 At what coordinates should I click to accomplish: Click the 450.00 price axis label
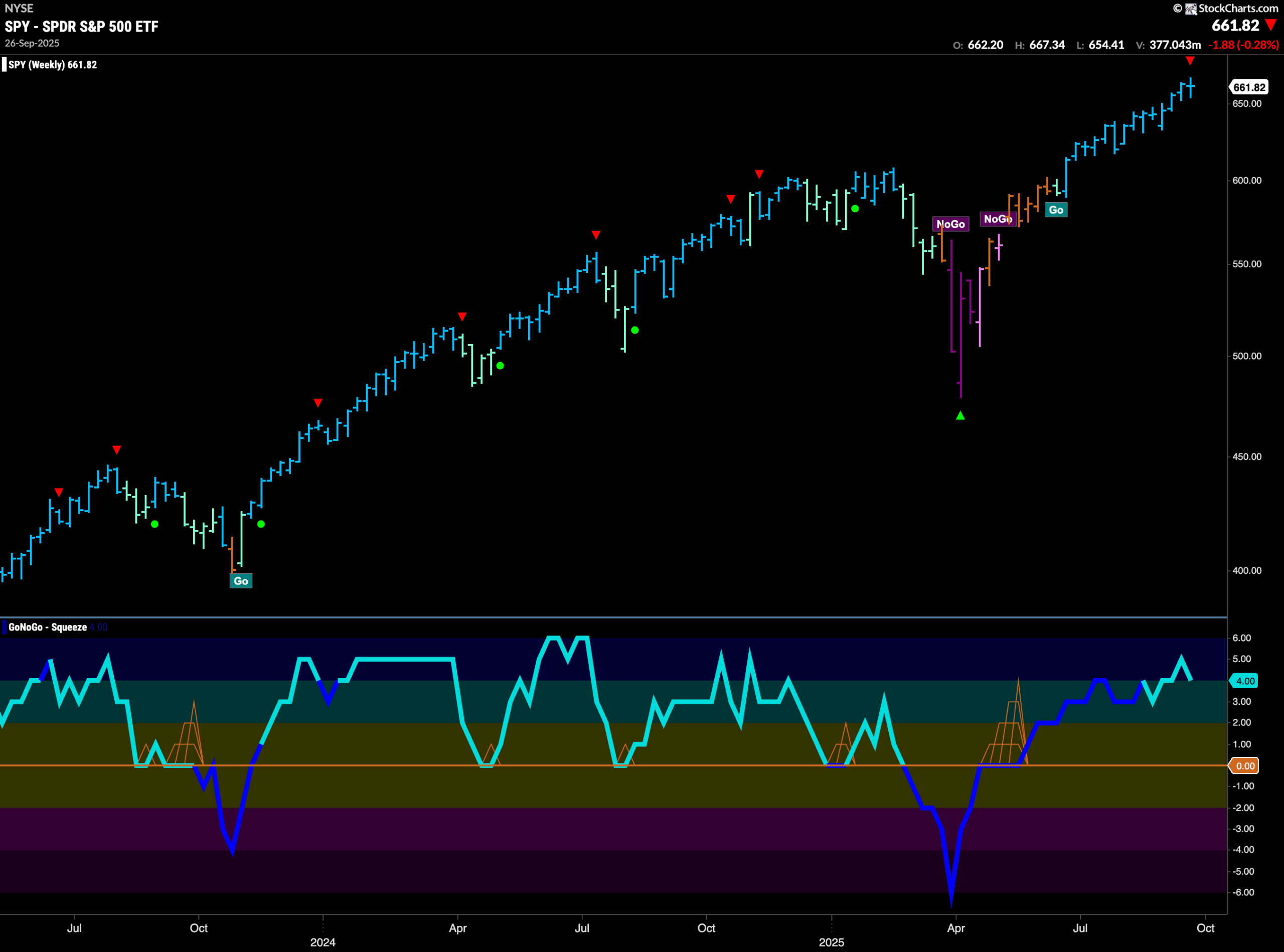[x=1246, y=456]
